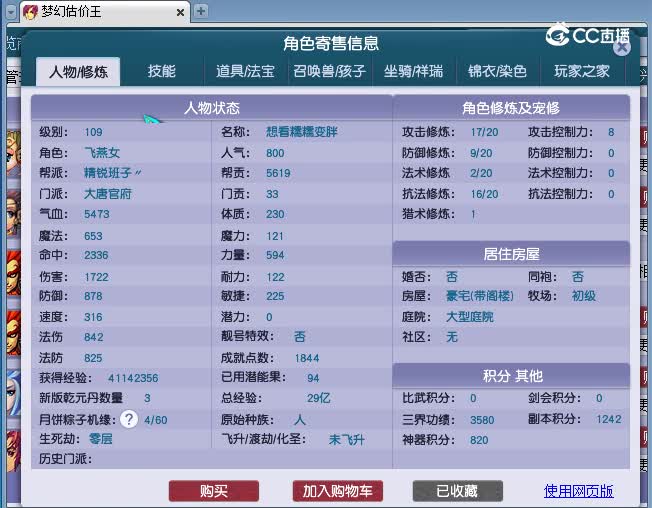
Task: Switch to the 技能 tab
Action: tap(162, 71)
